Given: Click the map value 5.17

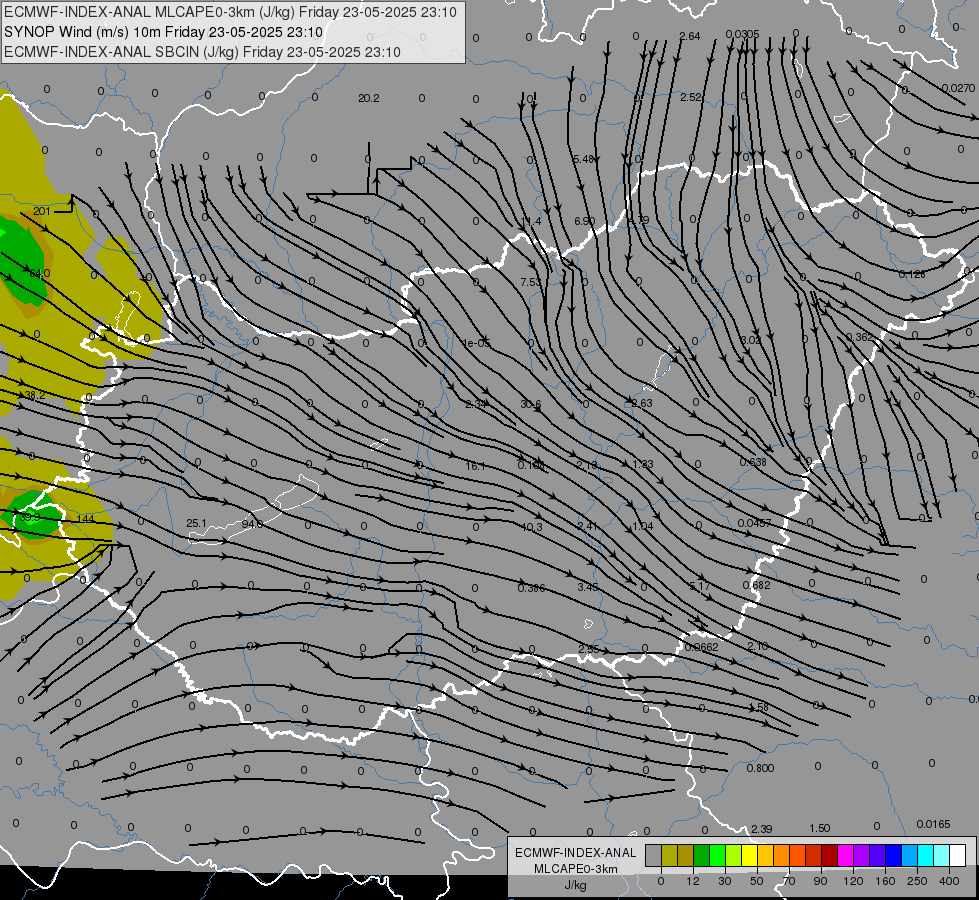Looking at the screenshot, I should pyautogui.click(x=699, y=586).
